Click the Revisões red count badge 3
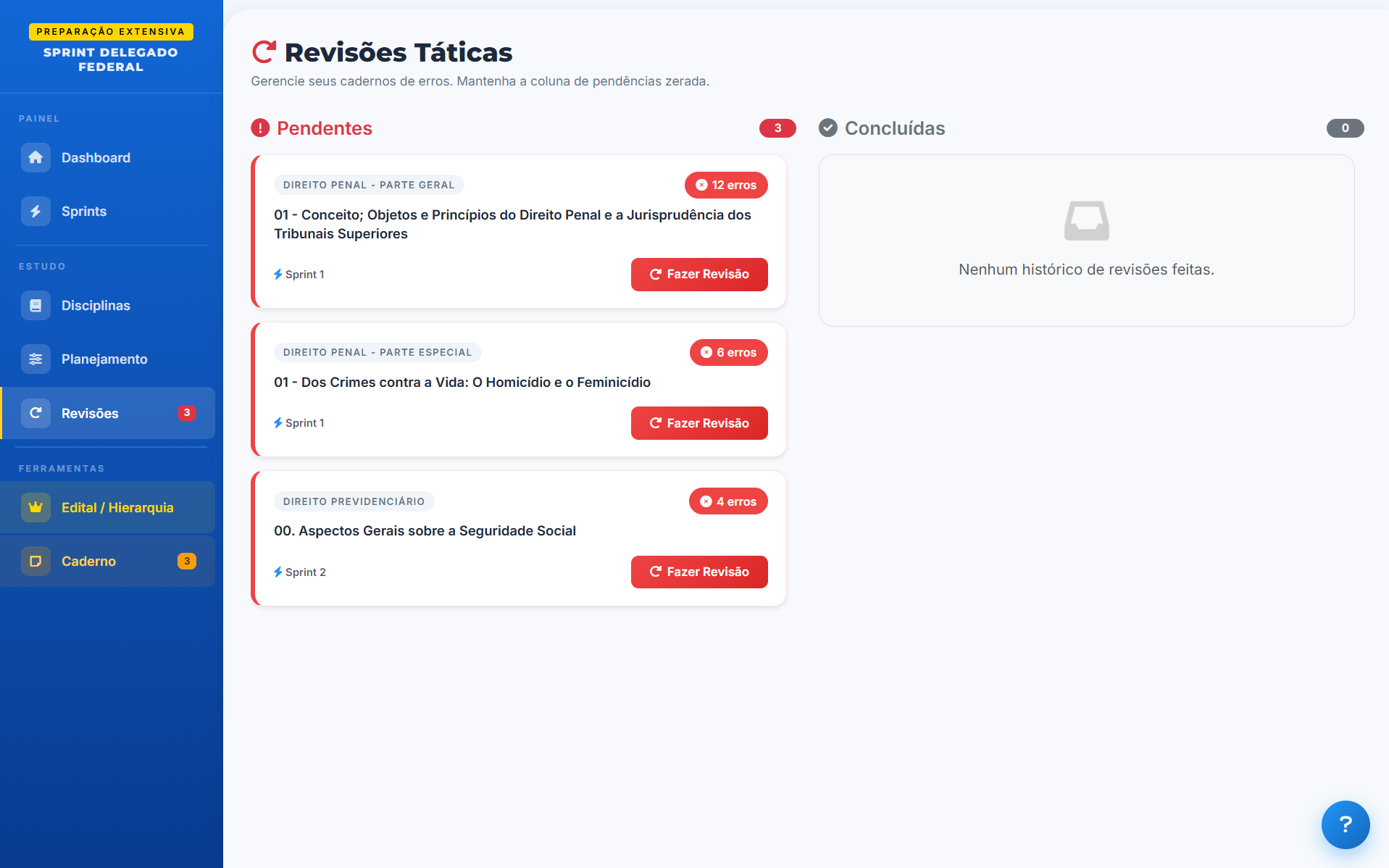 [x=187, y=413]
